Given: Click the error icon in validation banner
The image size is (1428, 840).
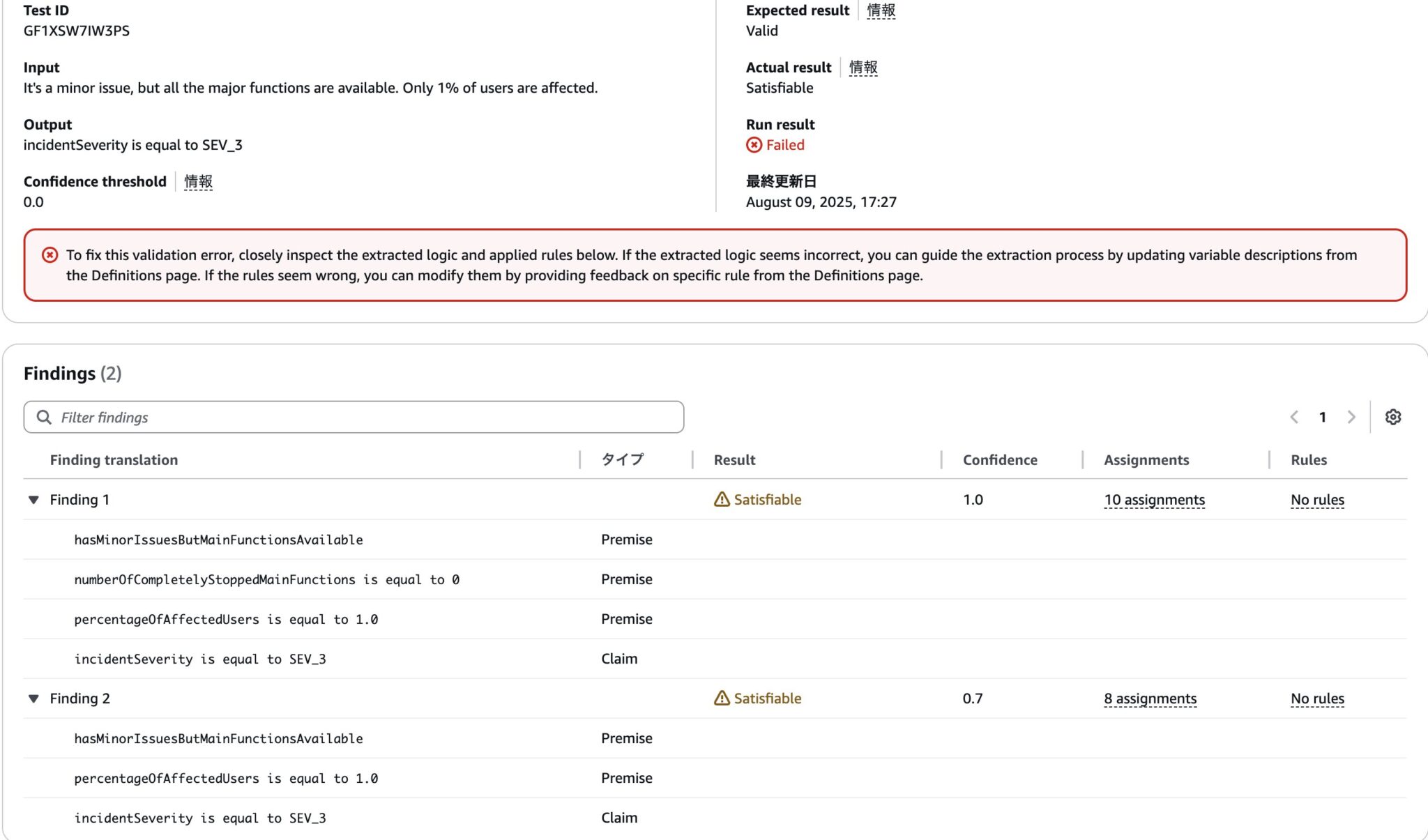Looking at the screenshot, I should [49, 255].
